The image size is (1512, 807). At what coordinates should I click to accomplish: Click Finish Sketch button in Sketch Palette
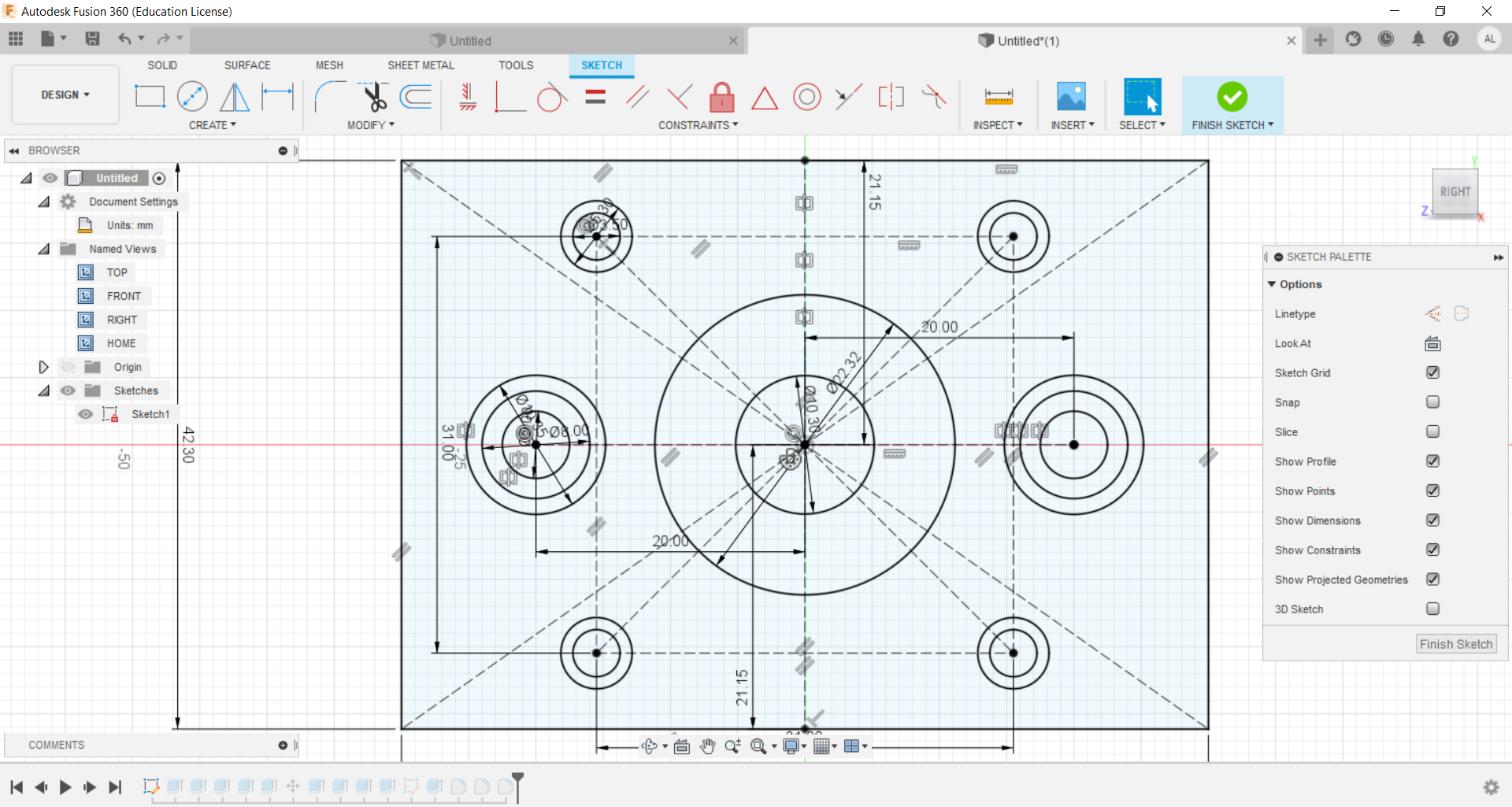click(1456, 644)
